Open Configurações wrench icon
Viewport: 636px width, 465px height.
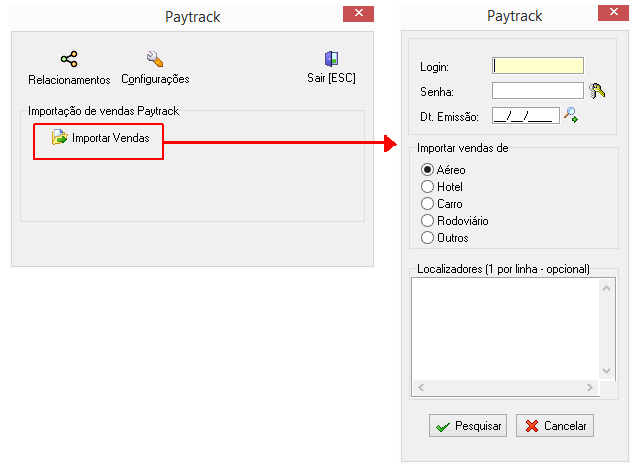coord(155,59)
